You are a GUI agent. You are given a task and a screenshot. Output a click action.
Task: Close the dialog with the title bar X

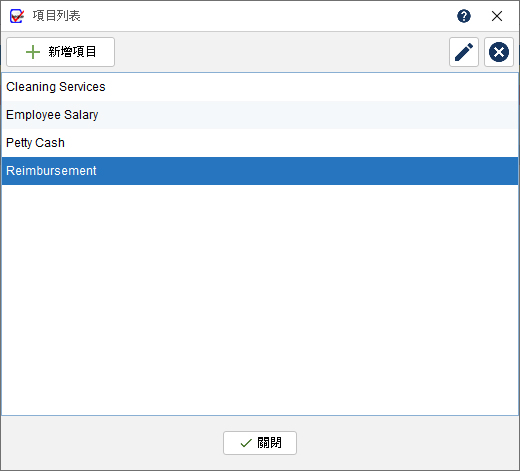coord(497,16)
